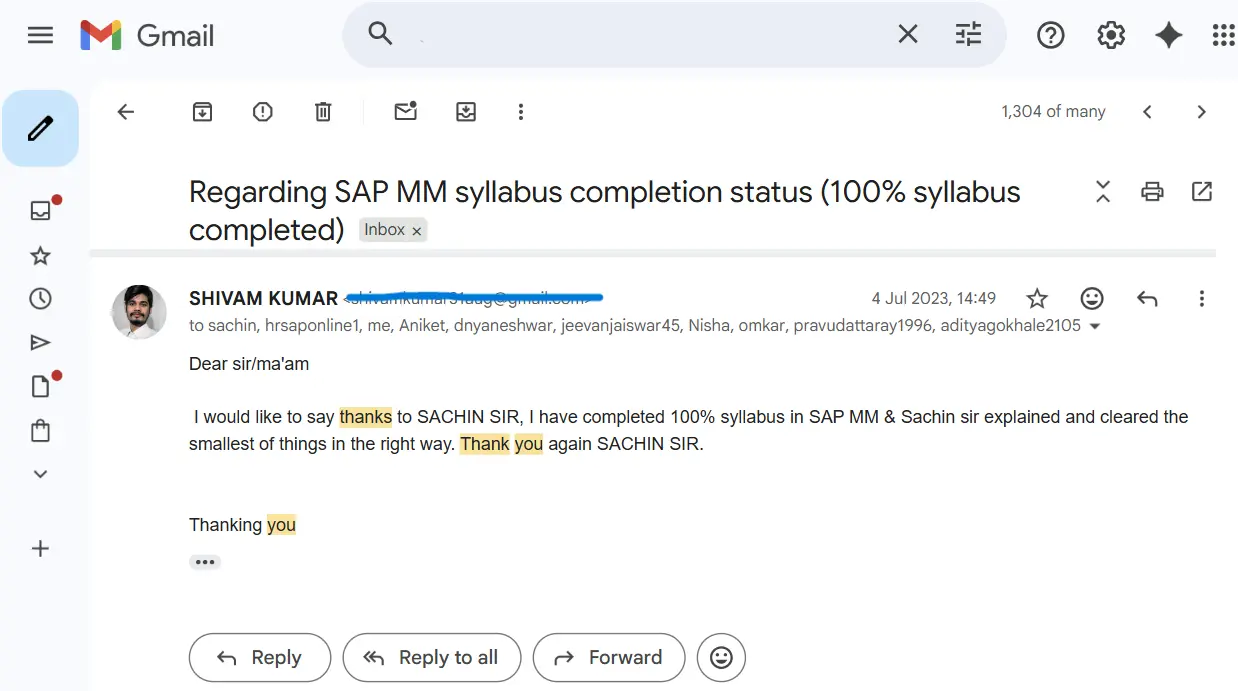1238x691 pixels.
Task: Reply using arrow icon in message header
Action: [1147, 298]
